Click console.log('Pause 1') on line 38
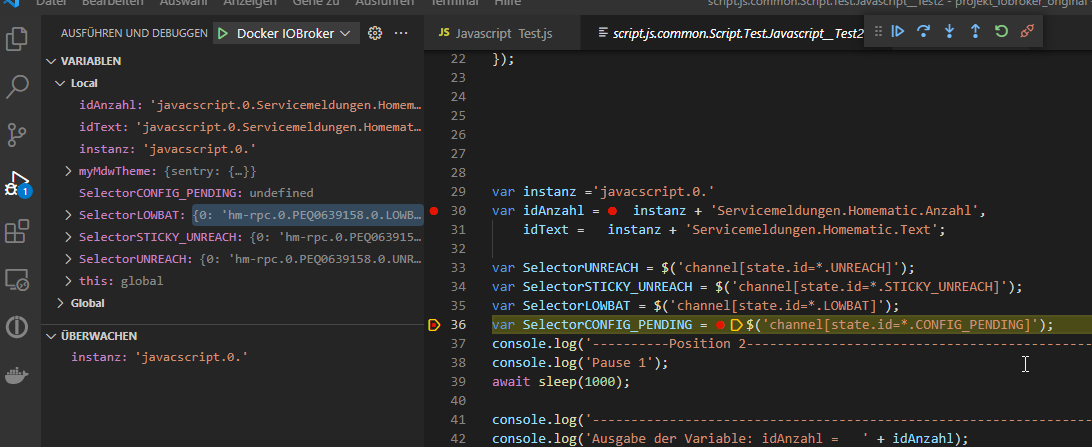Screen dimensions: 1092x447 point(579,363)
